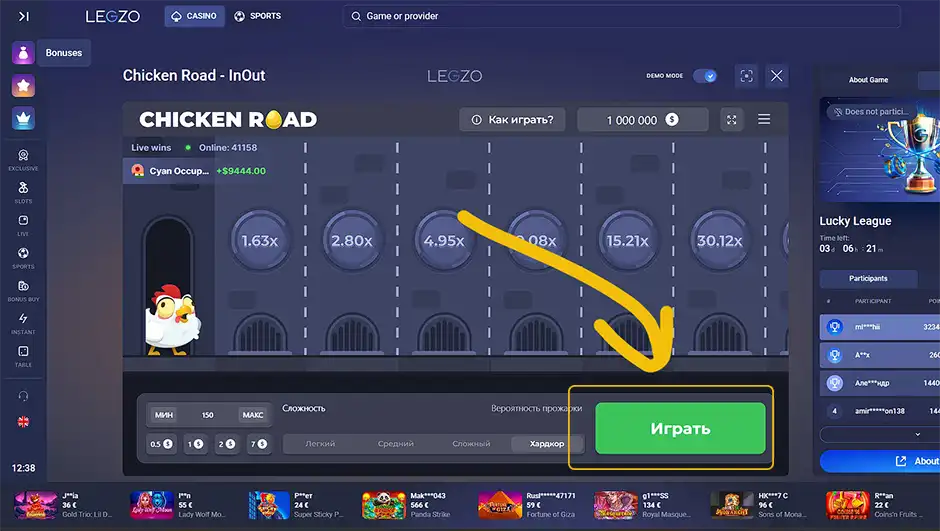The image size is (940, 531).
Task: Choose the 2 dollar bet preset
Action: pos(227,444)
